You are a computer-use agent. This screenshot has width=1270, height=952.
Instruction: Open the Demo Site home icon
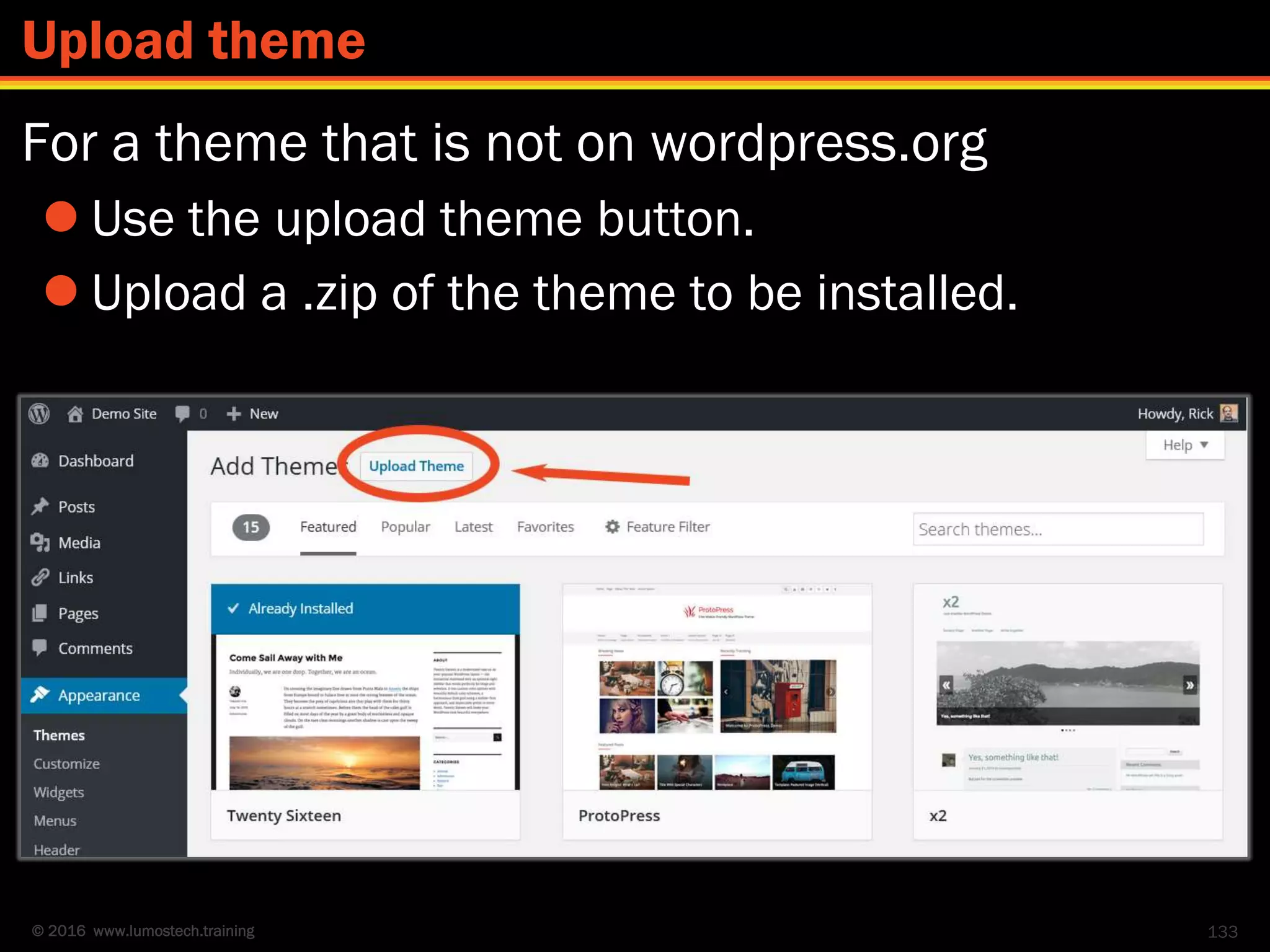[x=75, y=413]
